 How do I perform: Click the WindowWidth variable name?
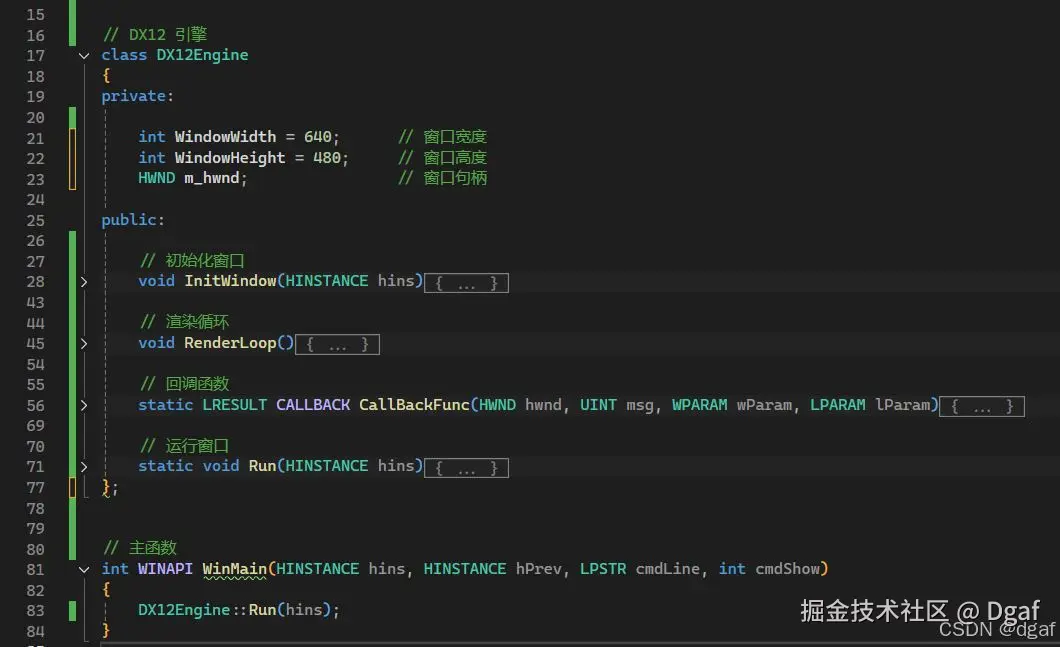(225, 137)
